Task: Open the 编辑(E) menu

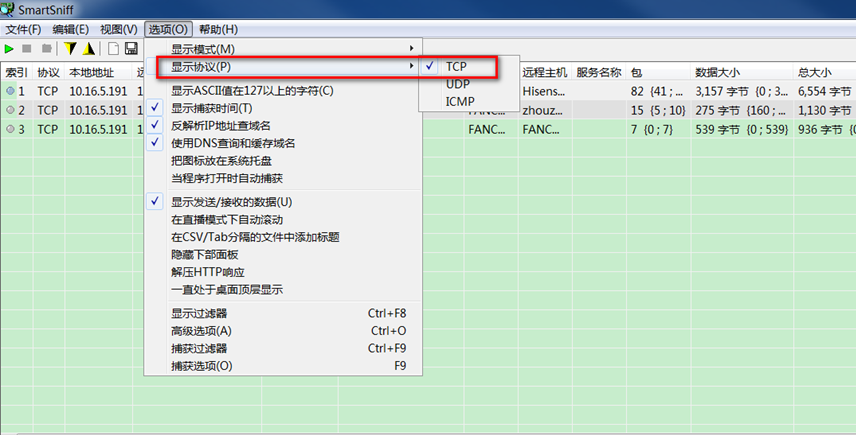Action: [70, 29]
